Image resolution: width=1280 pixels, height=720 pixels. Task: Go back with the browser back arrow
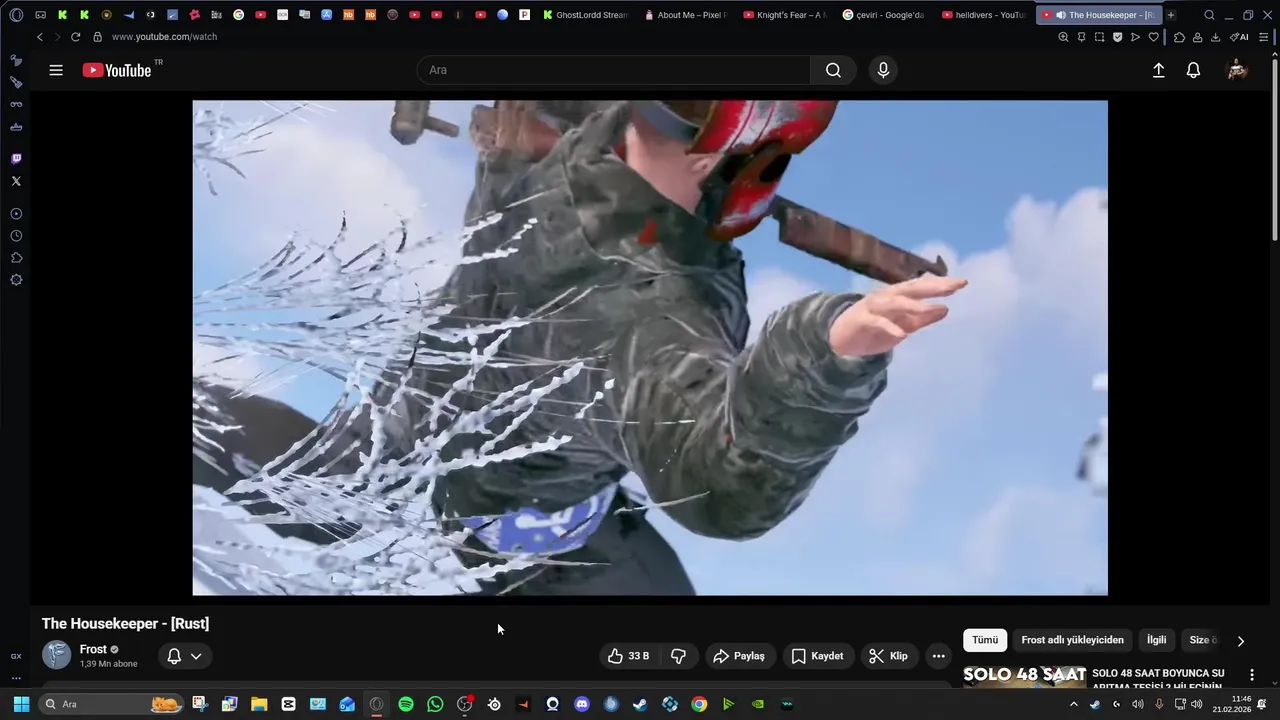[40, 37]
